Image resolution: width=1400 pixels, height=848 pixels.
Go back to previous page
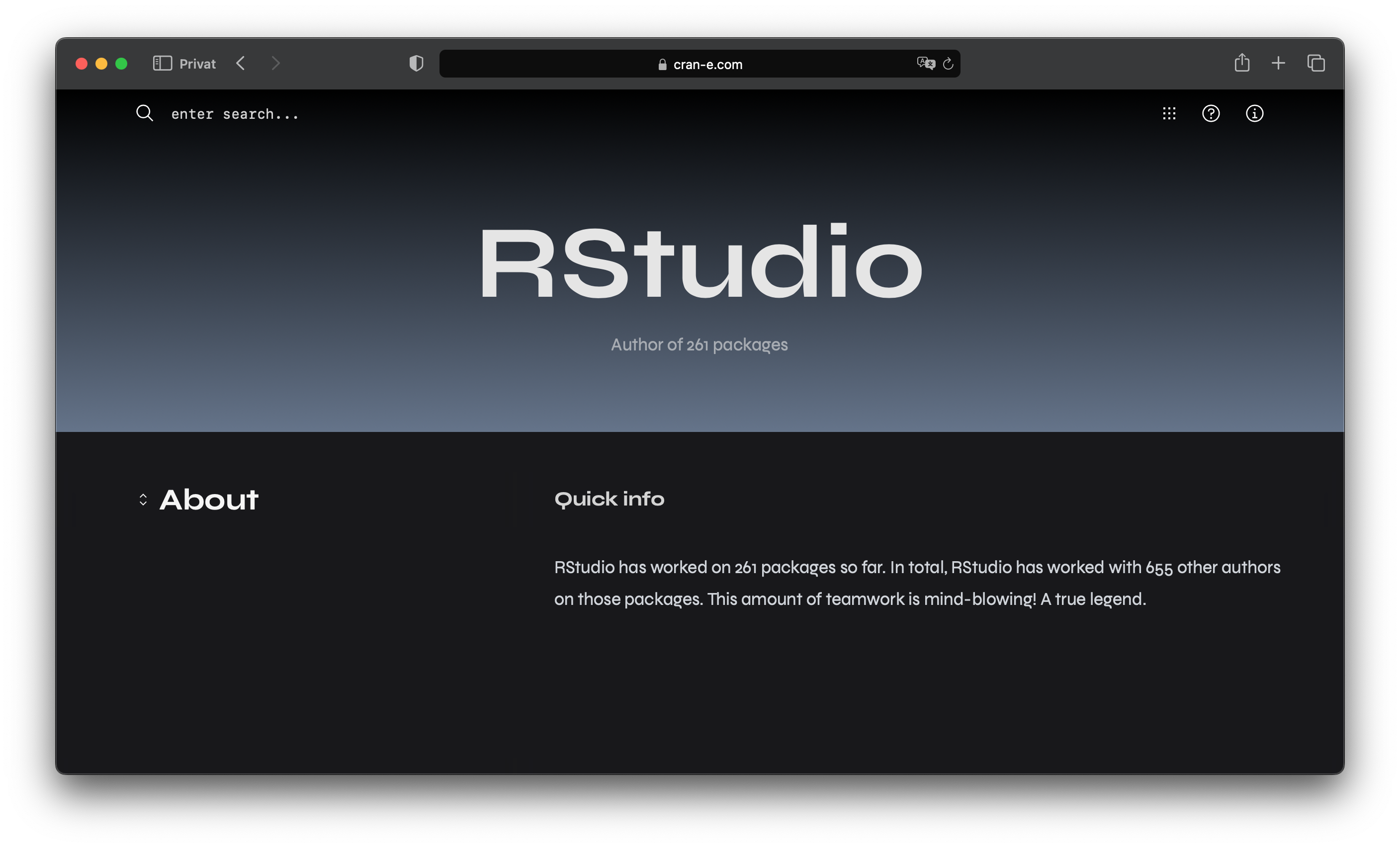(241, 63)
